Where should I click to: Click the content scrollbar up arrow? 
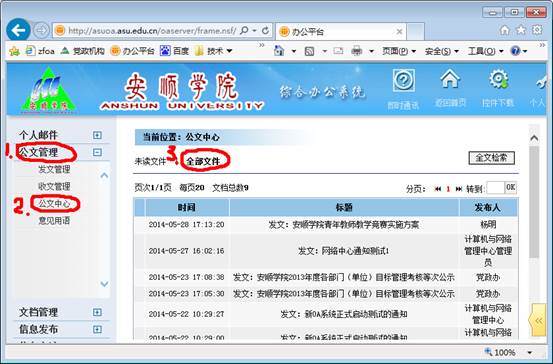534,138
